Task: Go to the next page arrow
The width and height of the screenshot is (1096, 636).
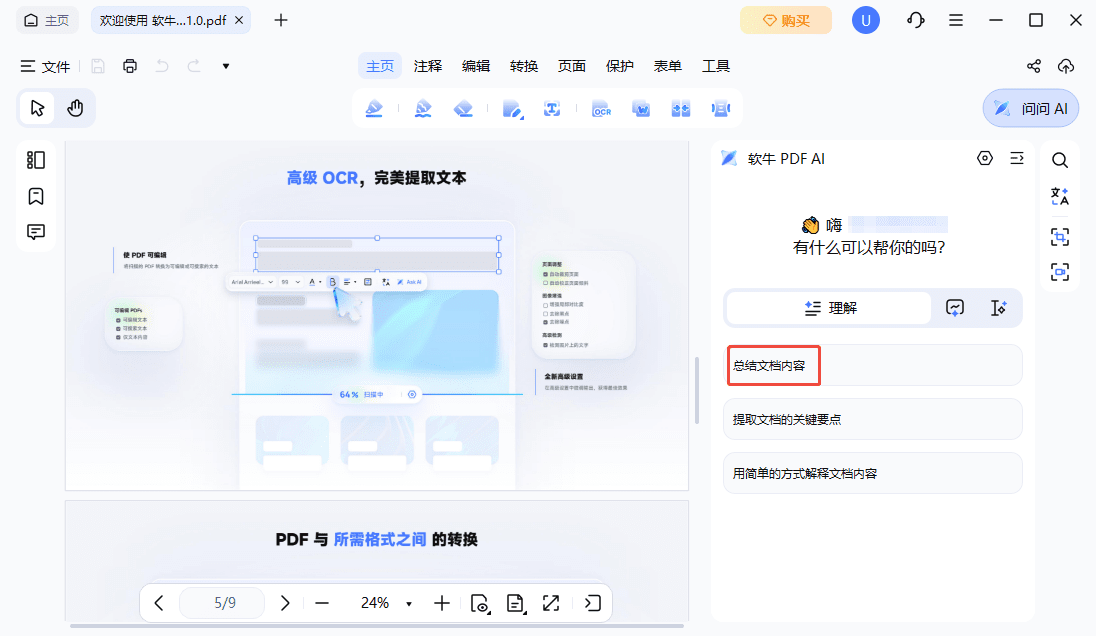Action: click(x=284, y=603)
